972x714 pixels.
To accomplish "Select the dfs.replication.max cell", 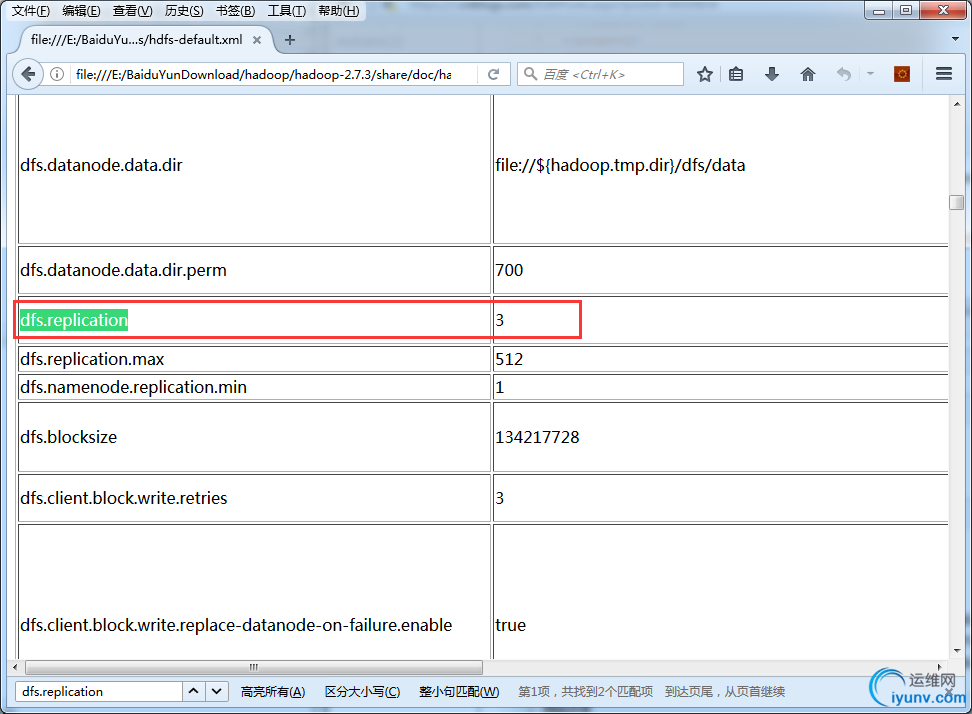I will tap(254, 359).
